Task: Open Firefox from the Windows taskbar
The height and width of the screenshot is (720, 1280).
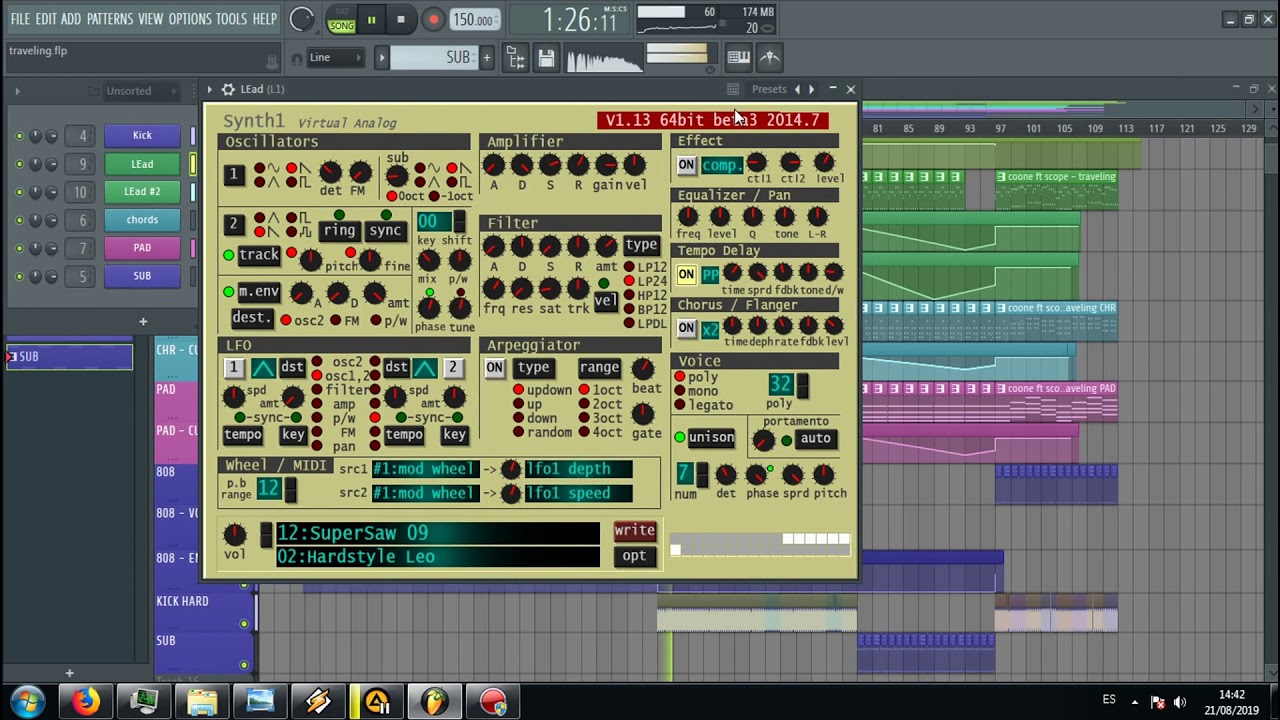Action: [x=86, y=701]
